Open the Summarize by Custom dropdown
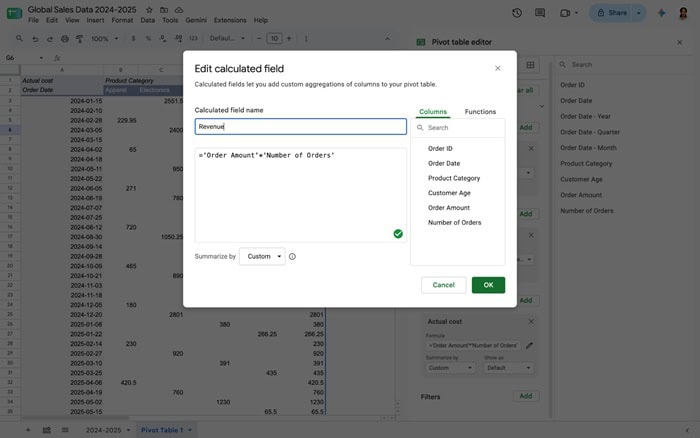Viewport: 700px width, 438px height. pyautogui.click(x=262, y=256)
